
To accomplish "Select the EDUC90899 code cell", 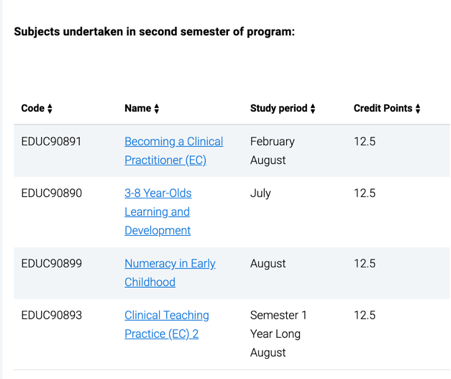I will point(51,263).
